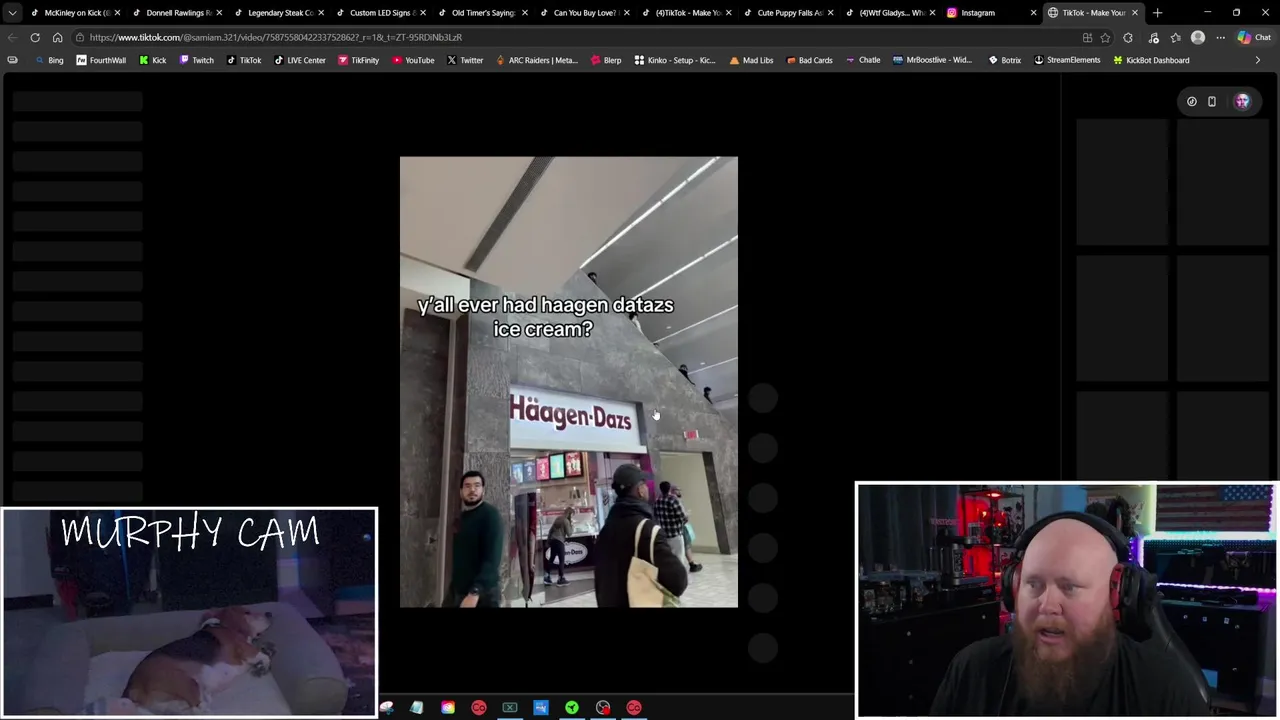Open a new browser tab
The image size is (1280, 720).
click(1157, 13)
